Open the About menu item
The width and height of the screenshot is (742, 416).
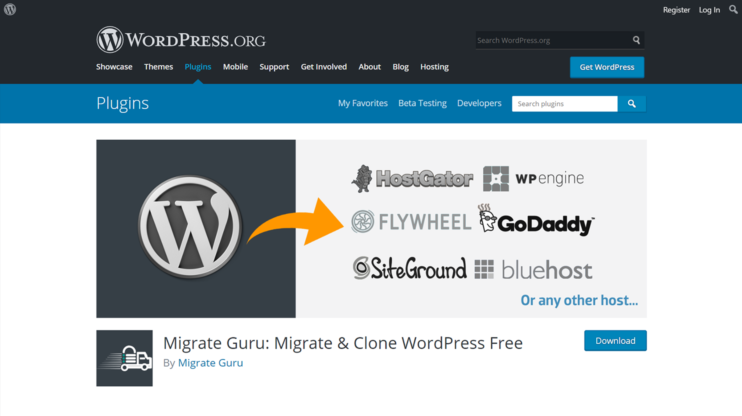coord(370,67)
